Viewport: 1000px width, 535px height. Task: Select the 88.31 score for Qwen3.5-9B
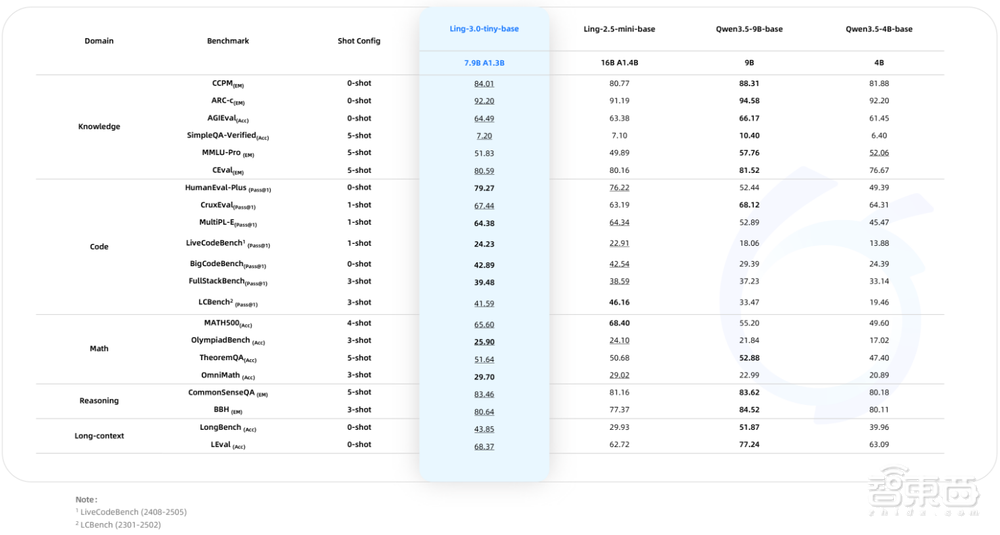(749, 84)
